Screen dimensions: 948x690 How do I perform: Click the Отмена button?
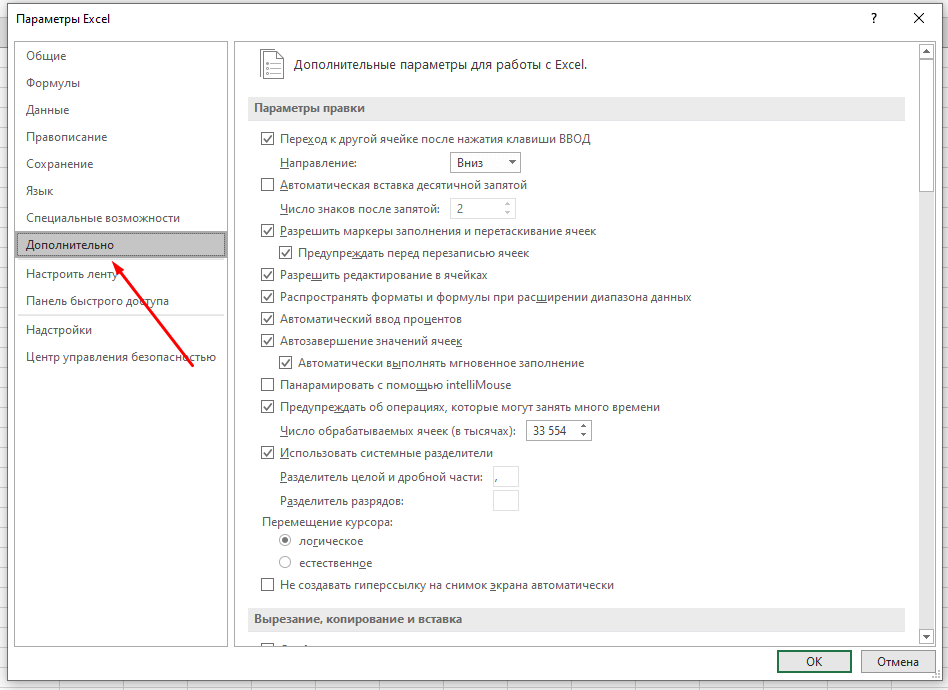[x=898, y=662]
